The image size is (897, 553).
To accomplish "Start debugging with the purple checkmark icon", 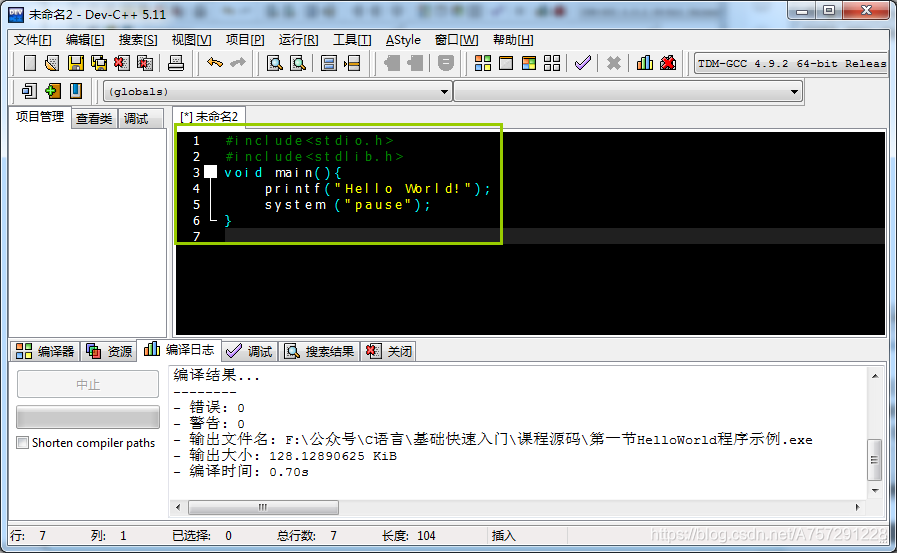I will point(582,63).
